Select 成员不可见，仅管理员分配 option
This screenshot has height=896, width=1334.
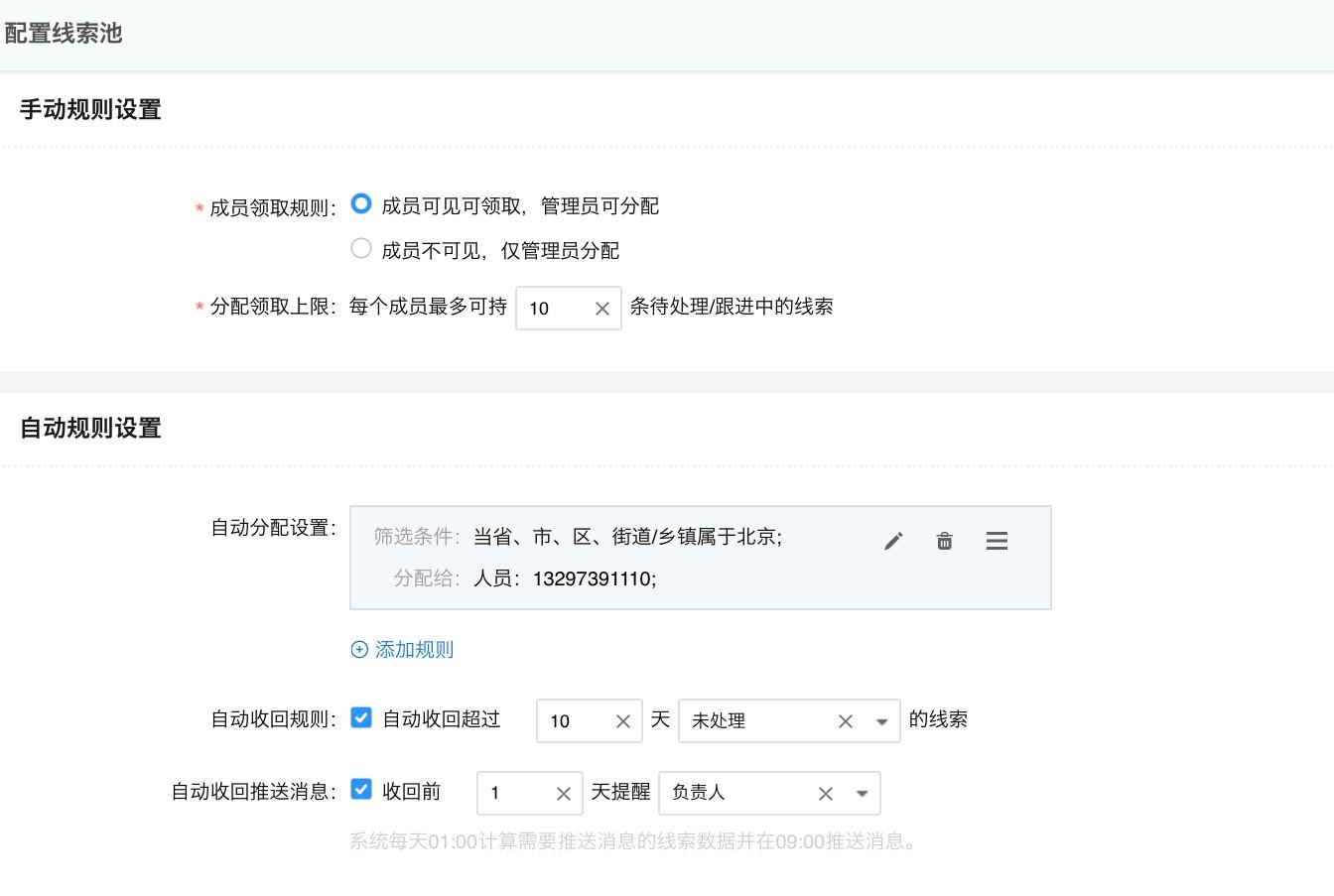click(x=360, y=248)
